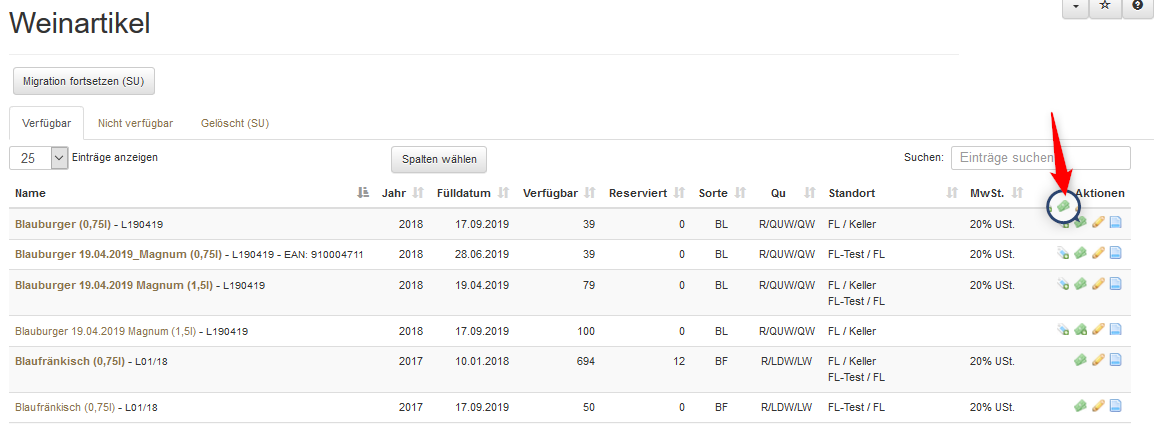Viewport: 1157px width, 424px height.
Task: Click money icon in Blaufränkisch 694 row
Action: click(x=1080, y=360)
